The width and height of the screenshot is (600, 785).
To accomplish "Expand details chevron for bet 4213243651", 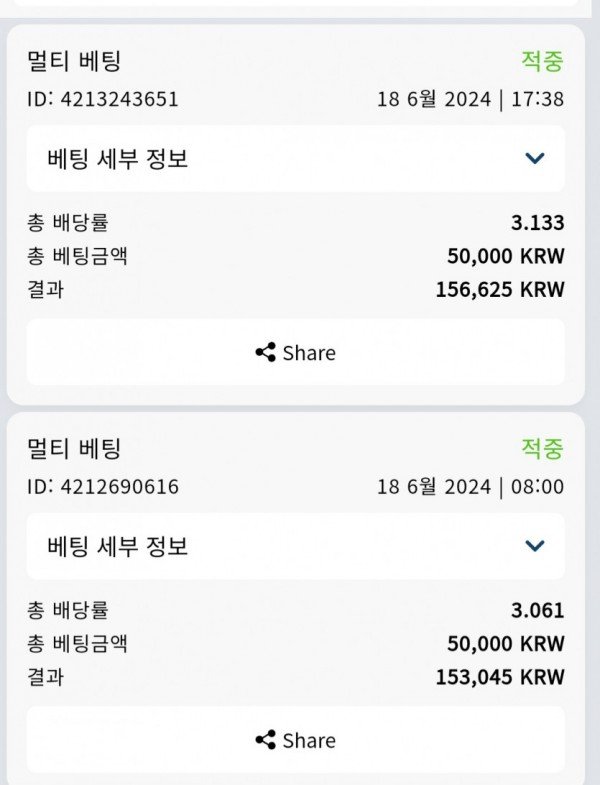I will point(535,158).
